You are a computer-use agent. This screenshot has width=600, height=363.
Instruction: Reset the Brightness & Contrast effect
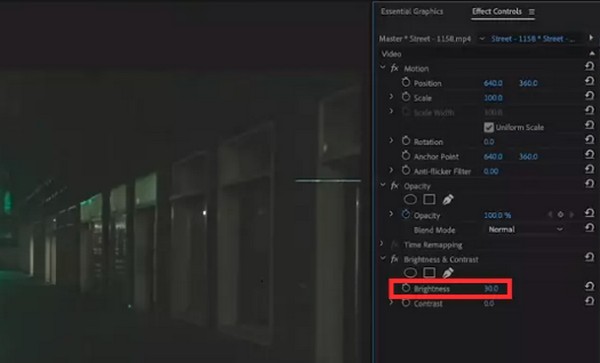(x=590, y=257)
